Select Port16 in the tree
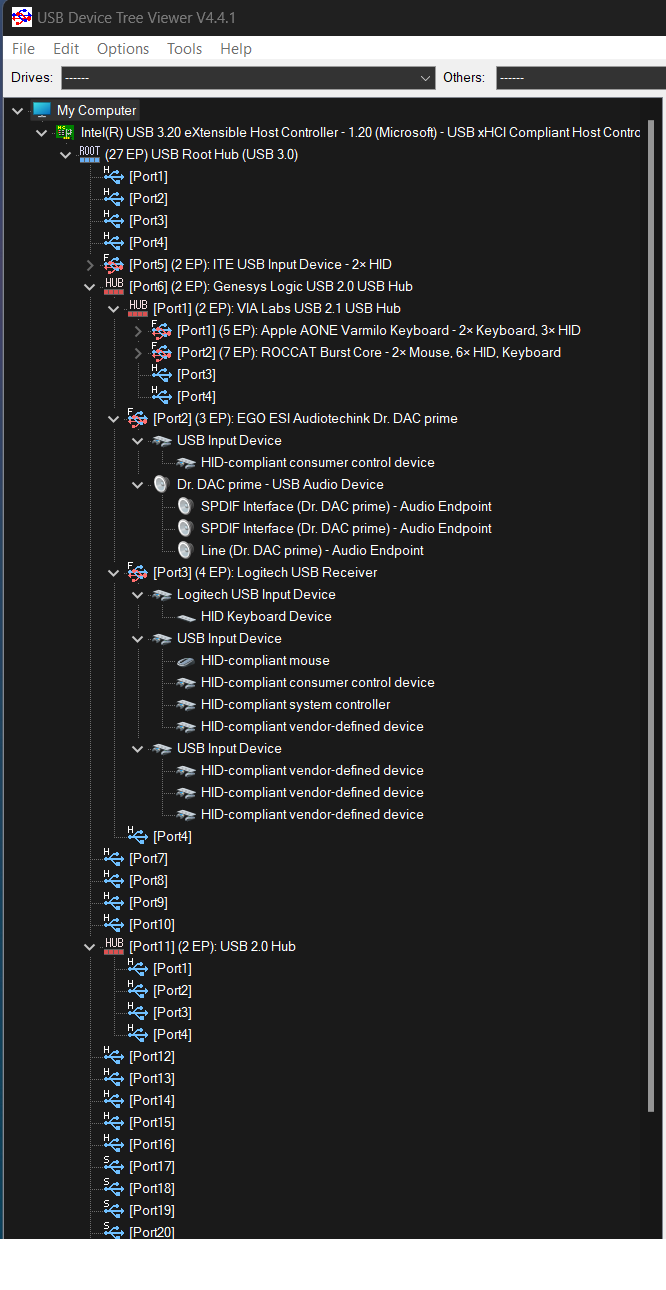This screenshot has height=1290, width=666. pyautogui.click(x=152, y=1144)
